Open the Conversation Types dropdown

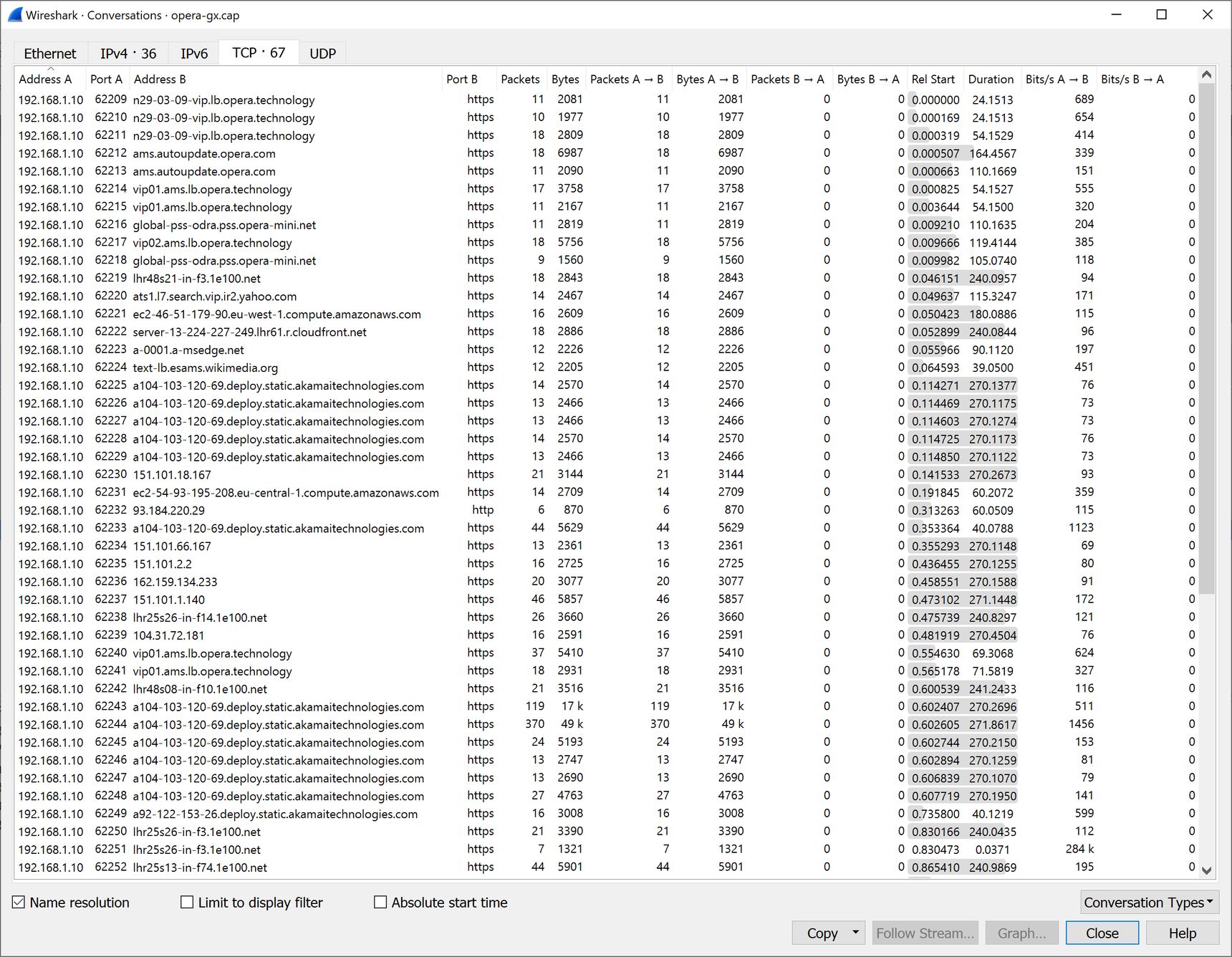(x=1149, y=903)
